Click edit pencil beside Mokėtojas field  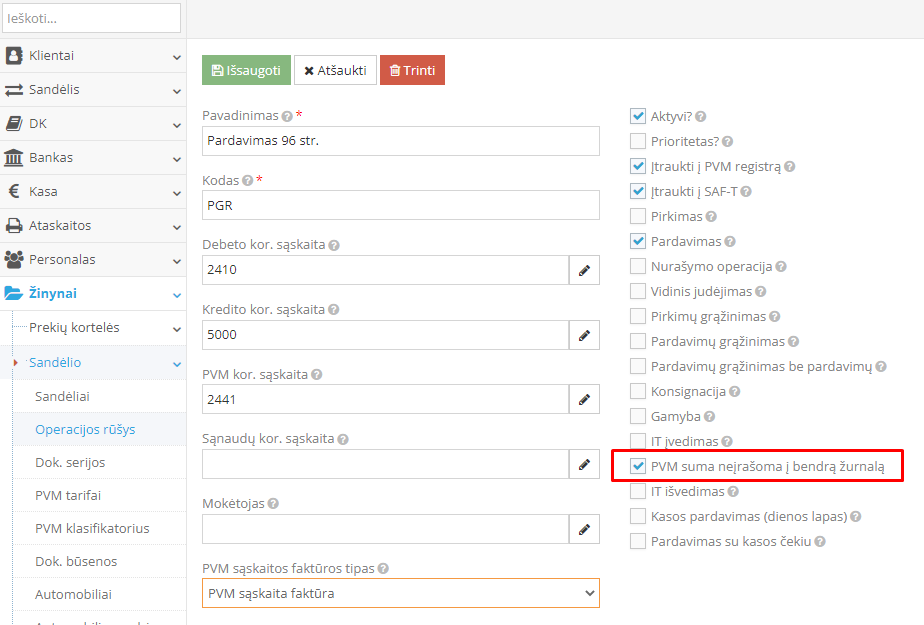[584, 529]
